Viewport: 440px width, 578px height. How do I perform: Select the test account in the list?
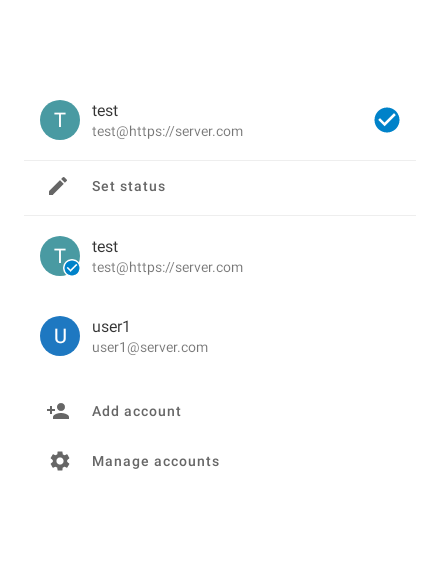coord(220,256)
